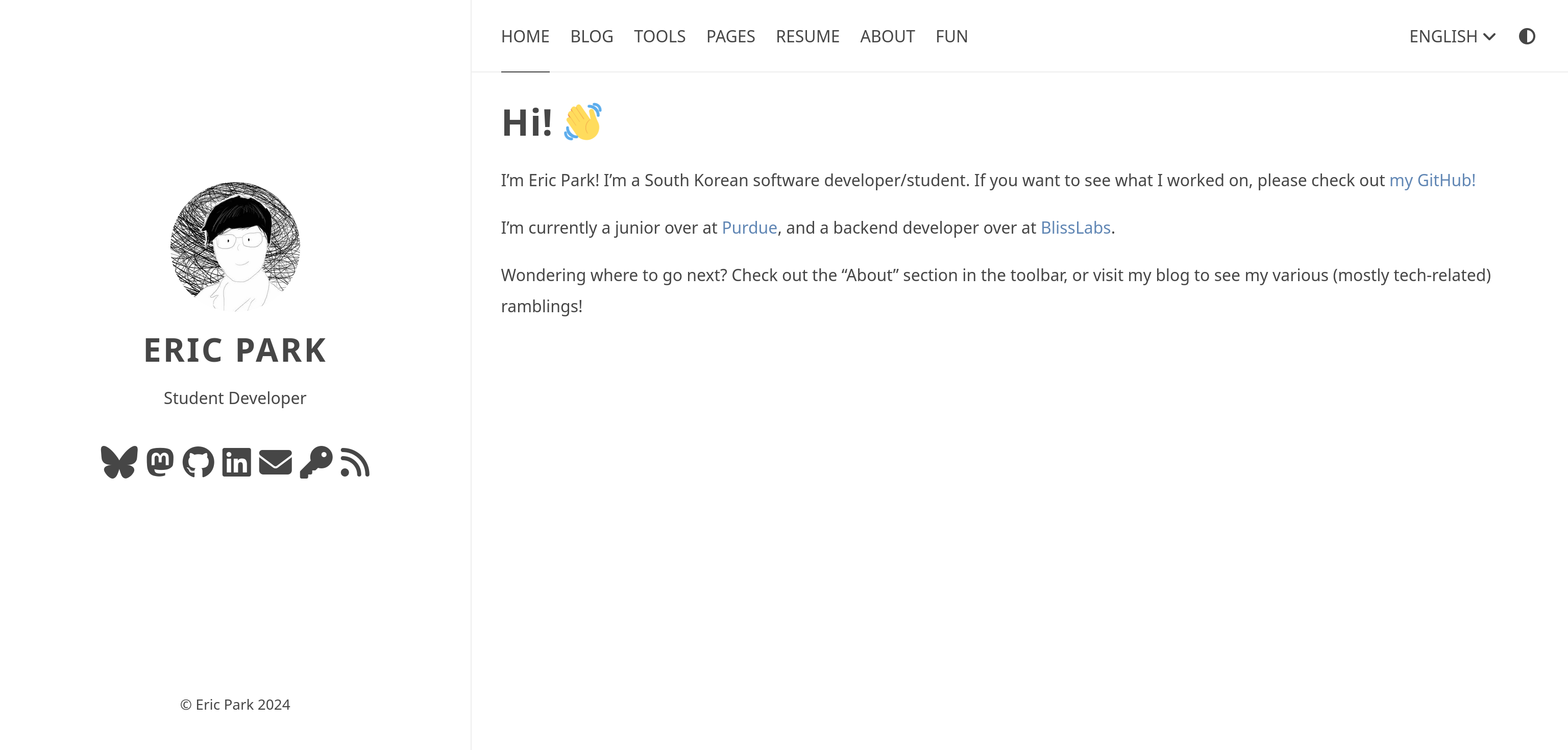Follow the "my GitHub!" link
The image size is (1568, 750).
coord(1432,181)
